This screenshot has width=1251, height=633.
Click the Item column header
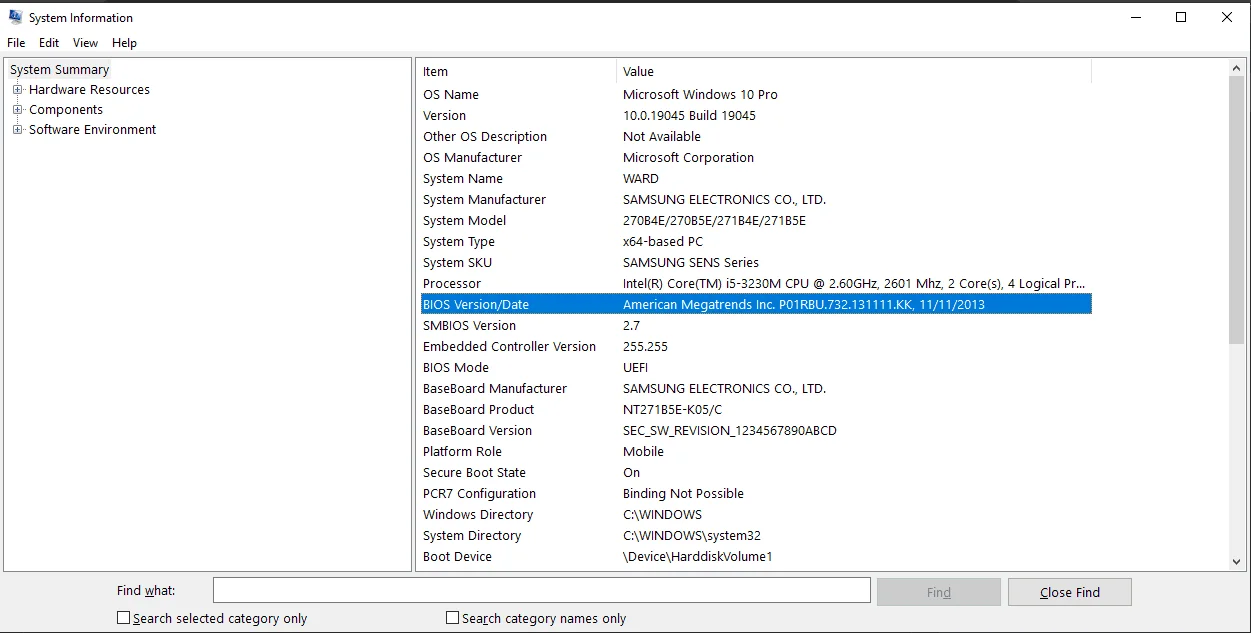(x=517, y=72)
